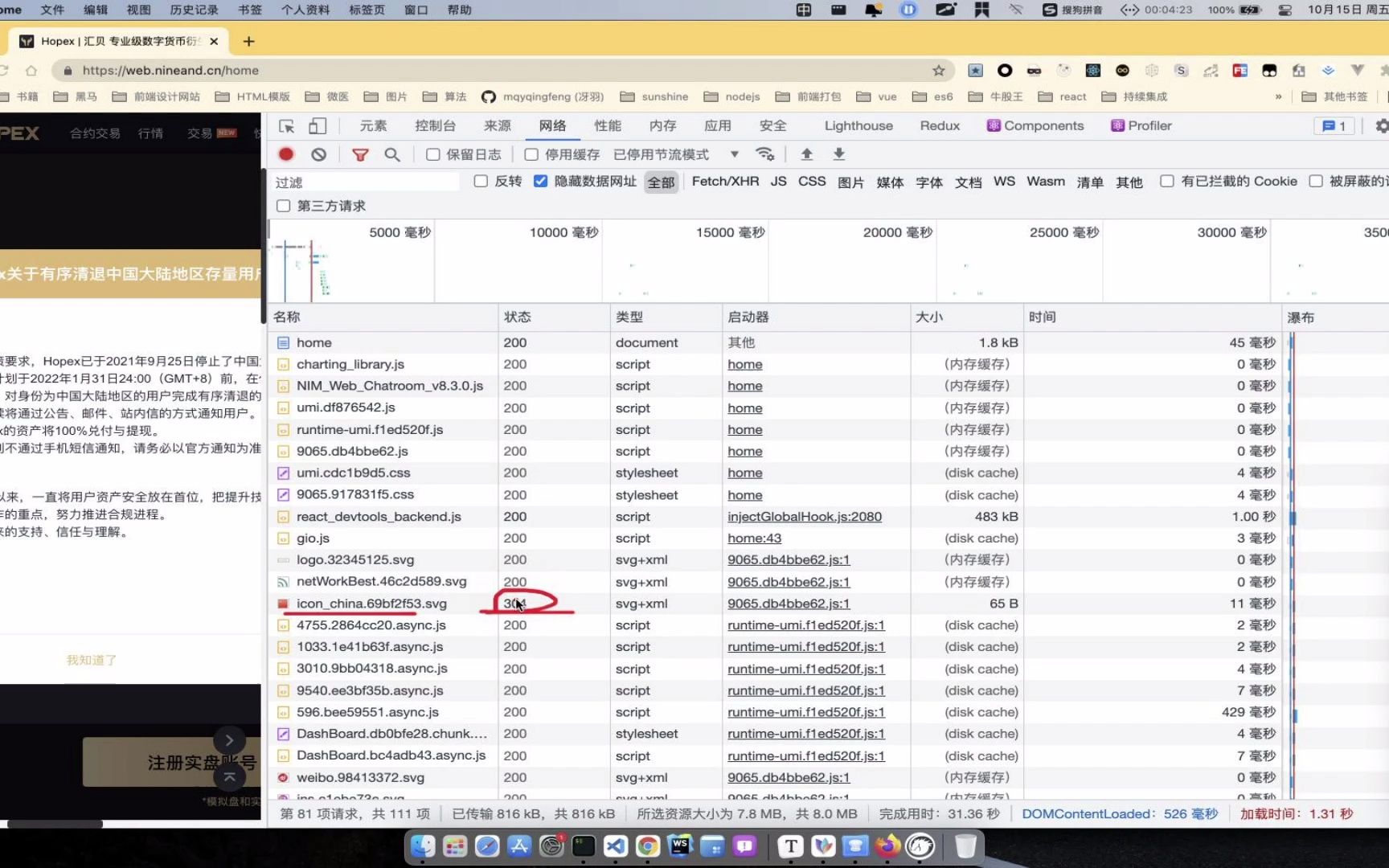Click into the 过滤 filter input
1389x868 pixels.
coord(366,182)
